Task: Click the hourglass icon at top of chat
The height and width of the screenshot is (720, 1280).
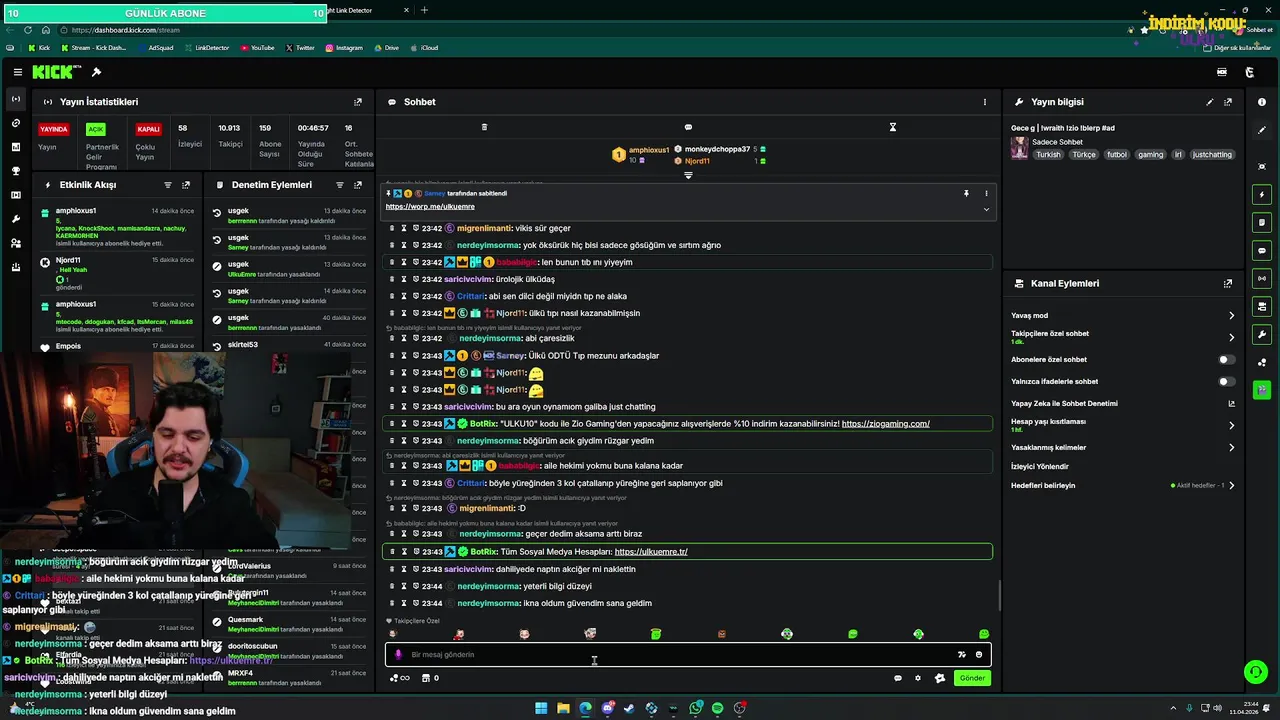Action: click(x=893, y=127)
